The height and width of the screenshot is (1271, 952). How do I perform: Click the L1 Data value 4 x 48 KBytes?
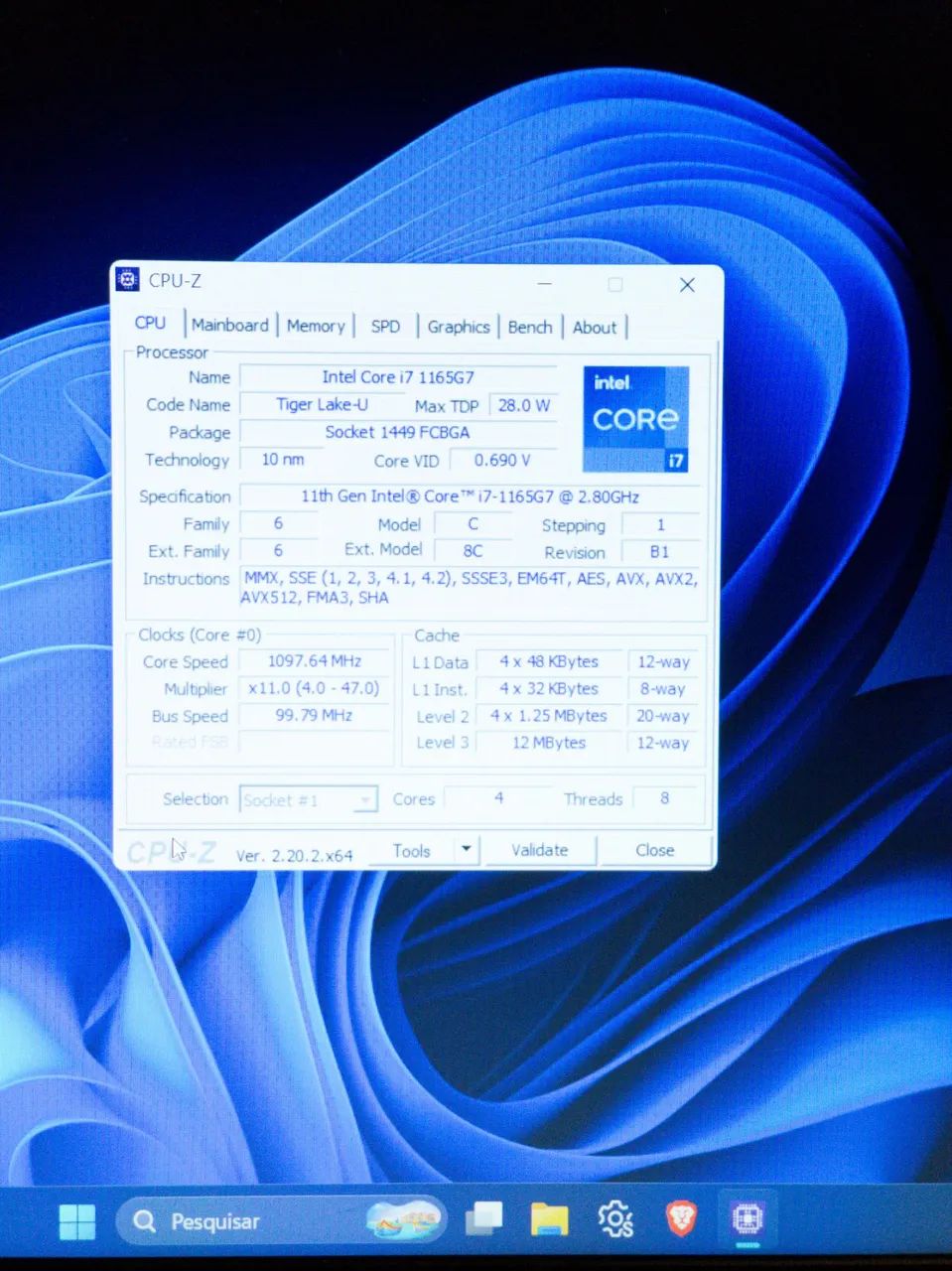coord(549,661)
